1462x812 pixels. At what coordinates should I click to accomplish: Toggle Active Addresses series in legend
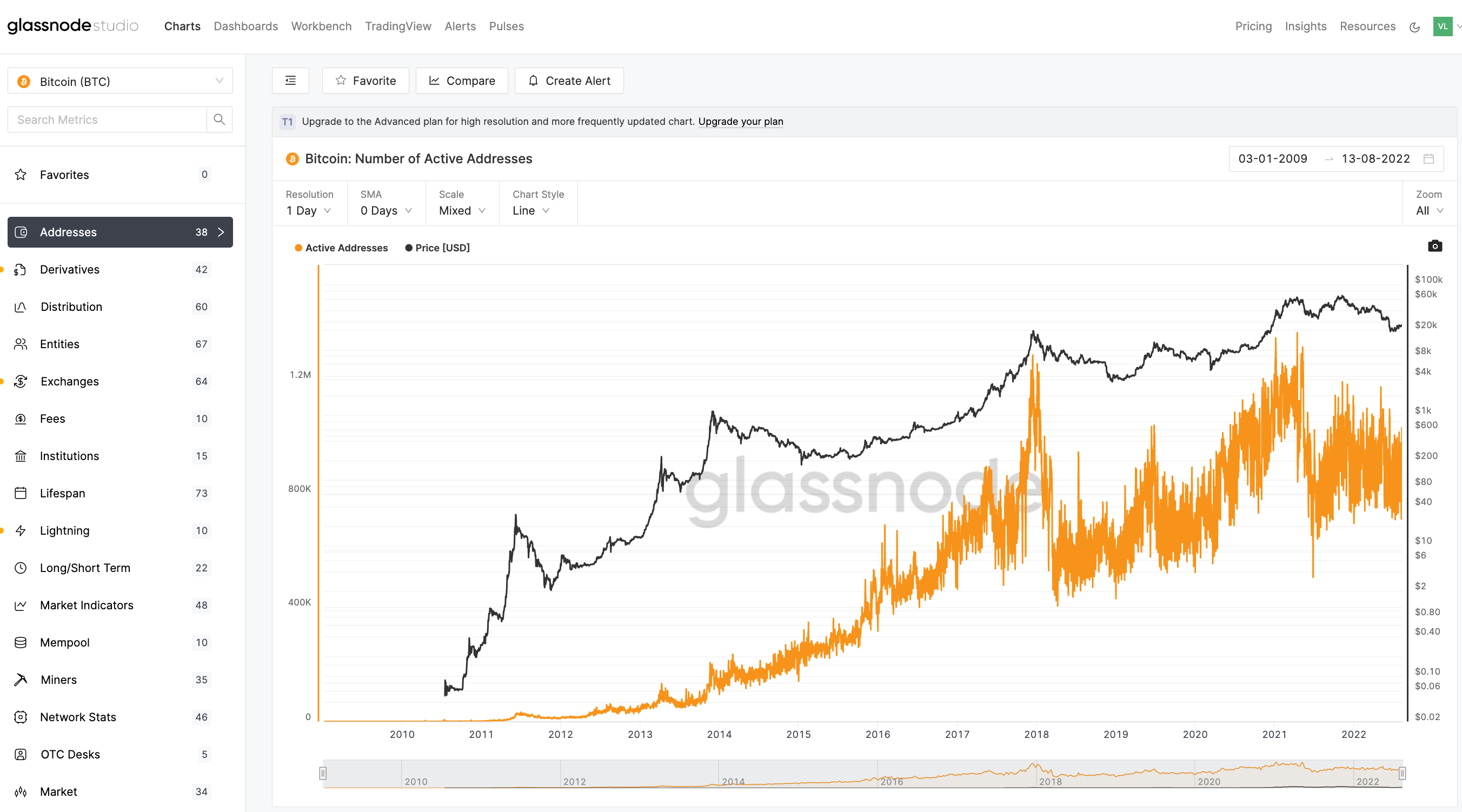click(341, 248)
